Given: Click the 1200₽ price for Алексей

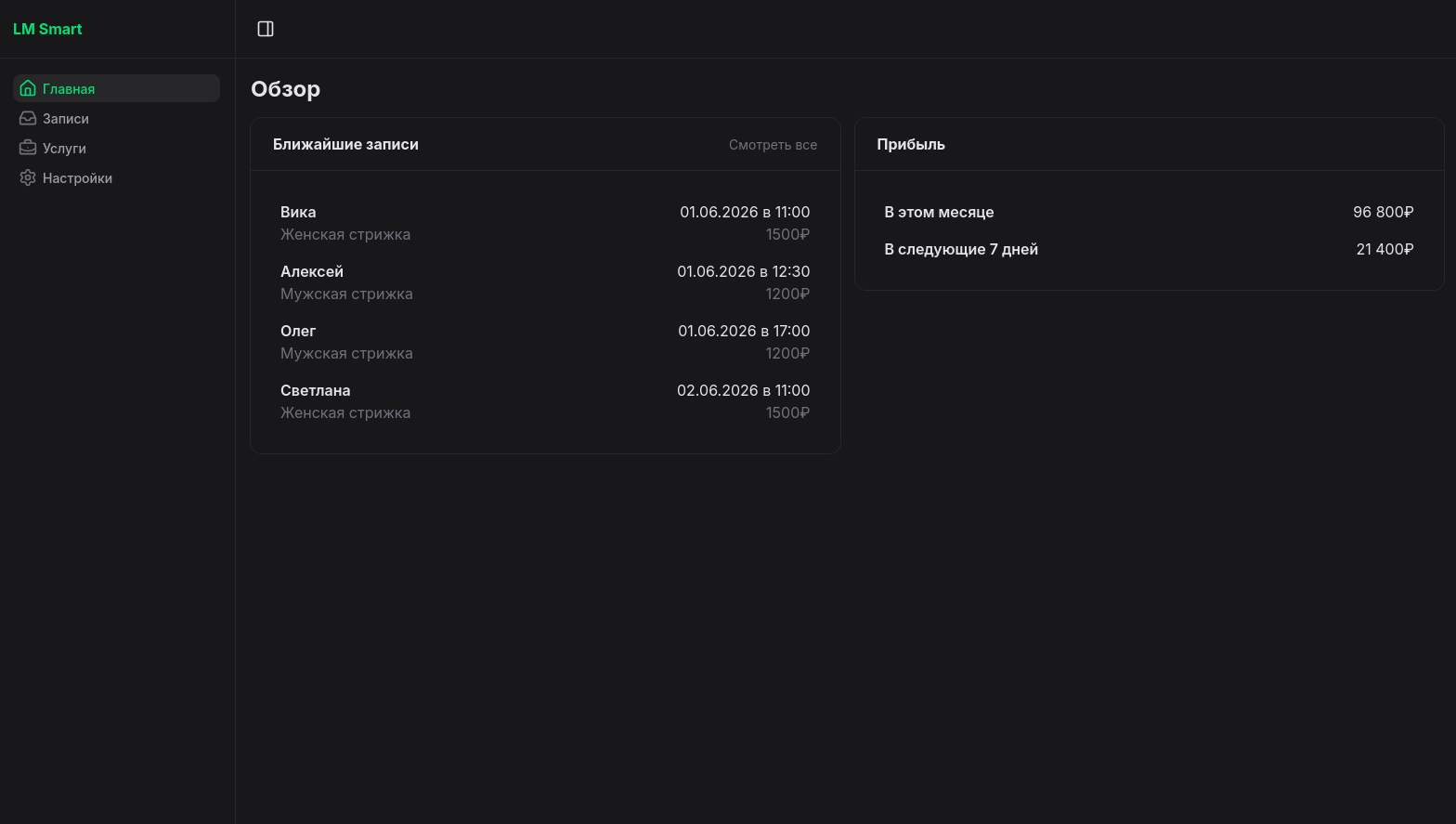Looking at the screenshot, I should pos(787,294).
